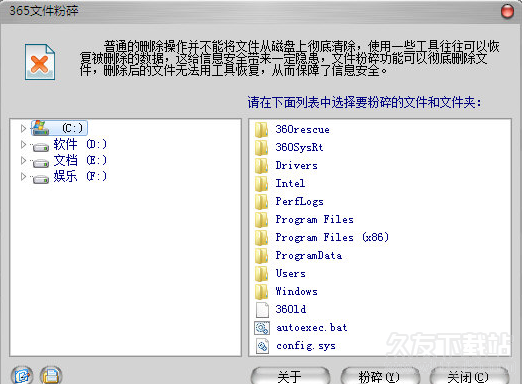This screenshot has width=522, height=384.
Task: Click the Windows folder name
Action: pyautogui.click(x=296, y=291)
